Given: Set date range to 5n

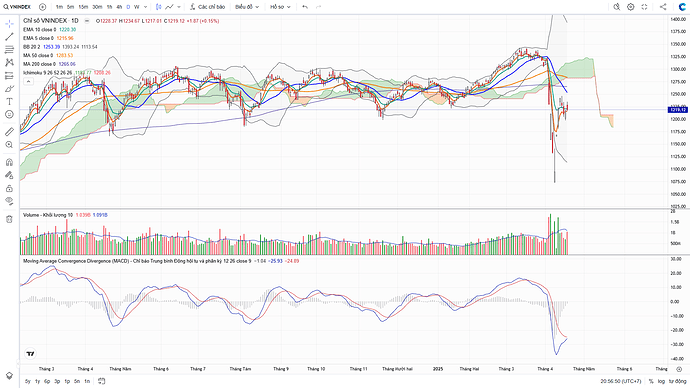Looking at the screenshot, I should 77,381.
